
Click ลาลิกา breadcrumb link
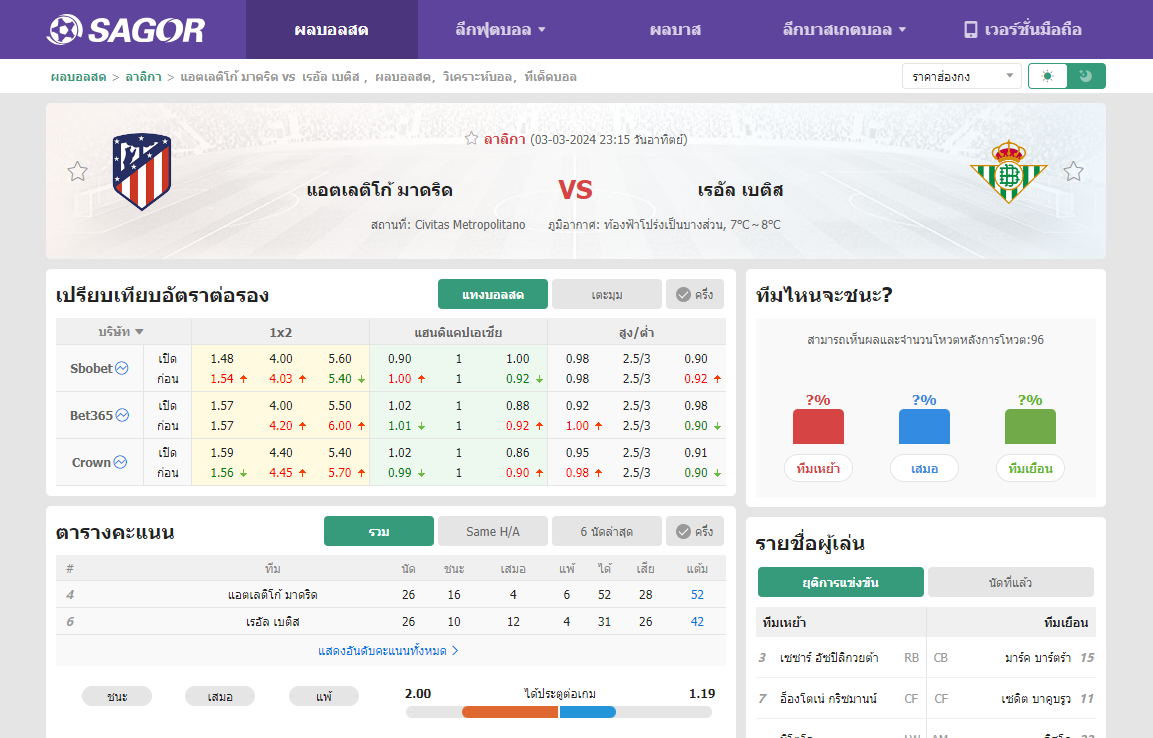click(x=143, y=76)
